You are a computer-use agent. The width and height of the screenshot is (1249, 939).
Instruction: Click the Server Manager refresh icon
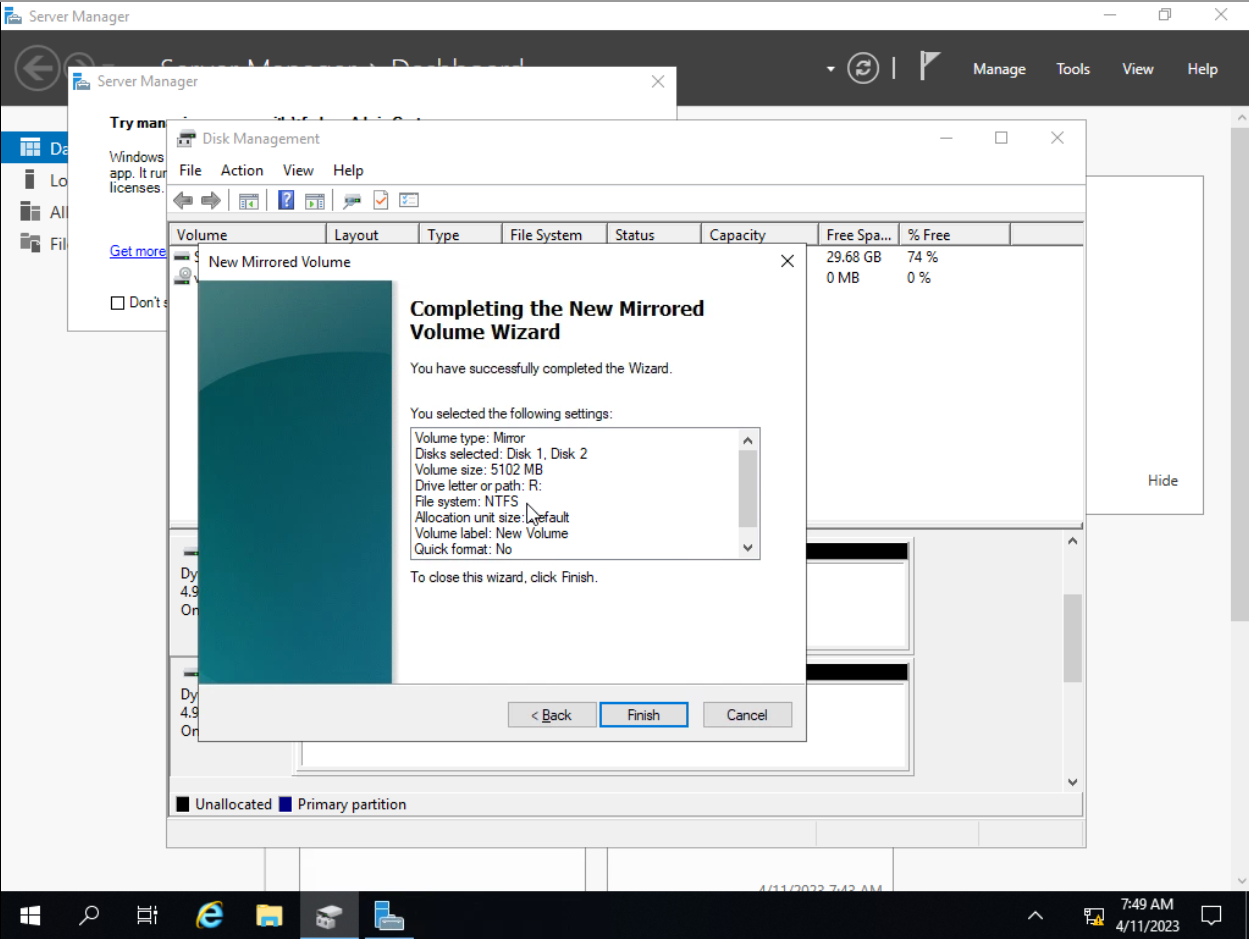coord(863,68)
